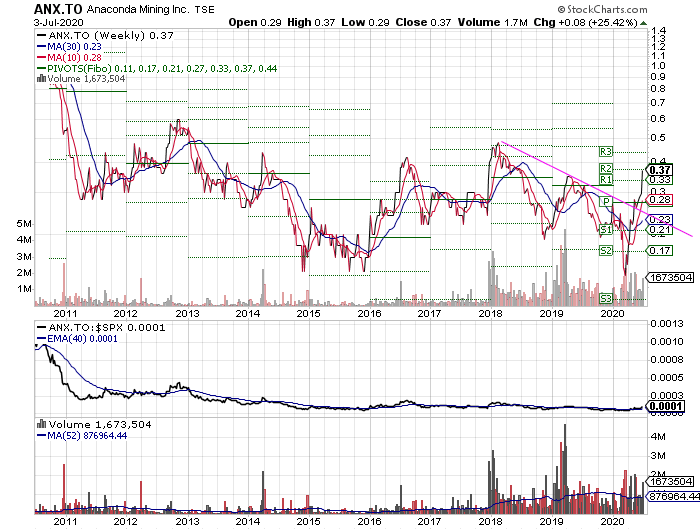The image size is (700, 530).
Task: Click the 0.0013 value on ratio panel scale
Action: click(667, 323)
